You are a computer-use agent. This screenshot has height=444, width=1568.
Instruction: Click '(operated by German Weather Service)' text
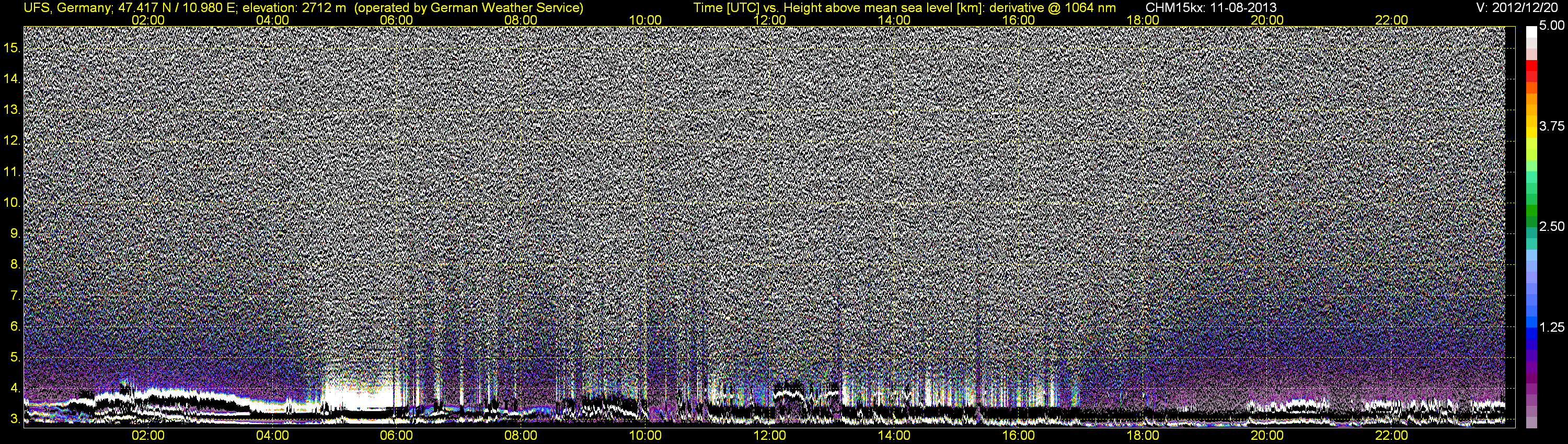pyautogui.click(x=469, y=8)
